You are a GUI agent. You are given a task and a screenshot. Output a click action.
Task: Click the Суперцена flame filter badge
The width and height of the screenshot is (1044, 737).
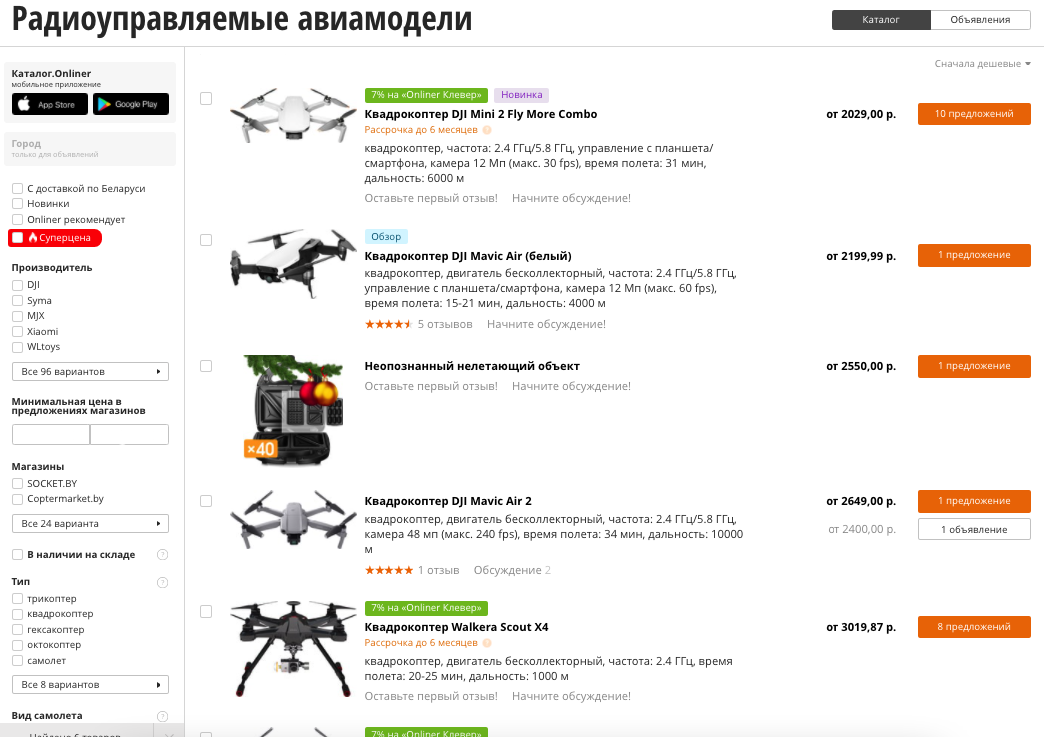pos(55,238)
